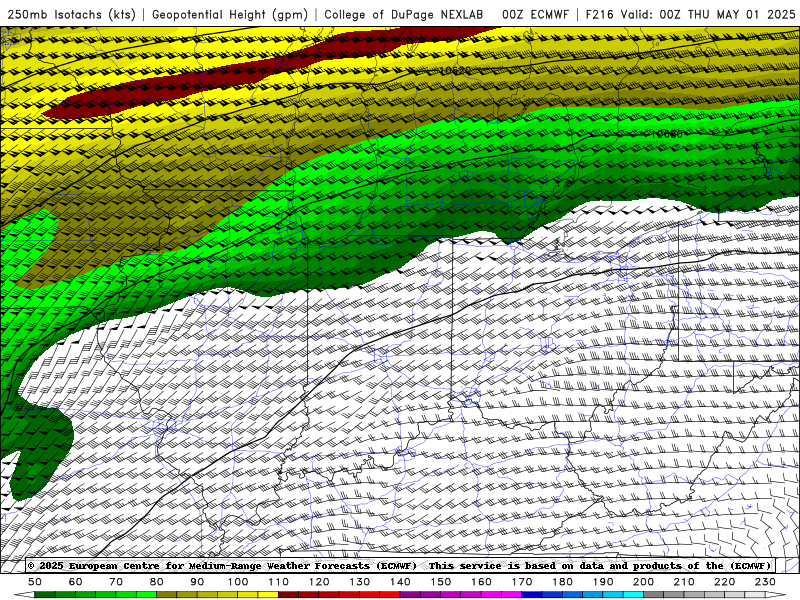Click the 10620 height contour label

pyautogui.click(x=455, y=70)
